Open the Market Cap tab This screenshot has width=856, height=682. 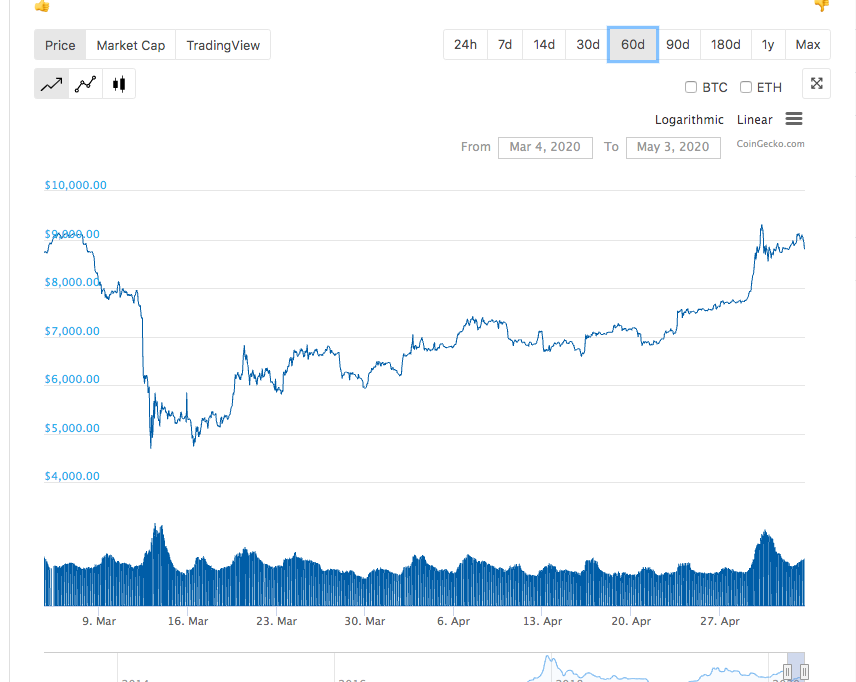tap(130, 45)
